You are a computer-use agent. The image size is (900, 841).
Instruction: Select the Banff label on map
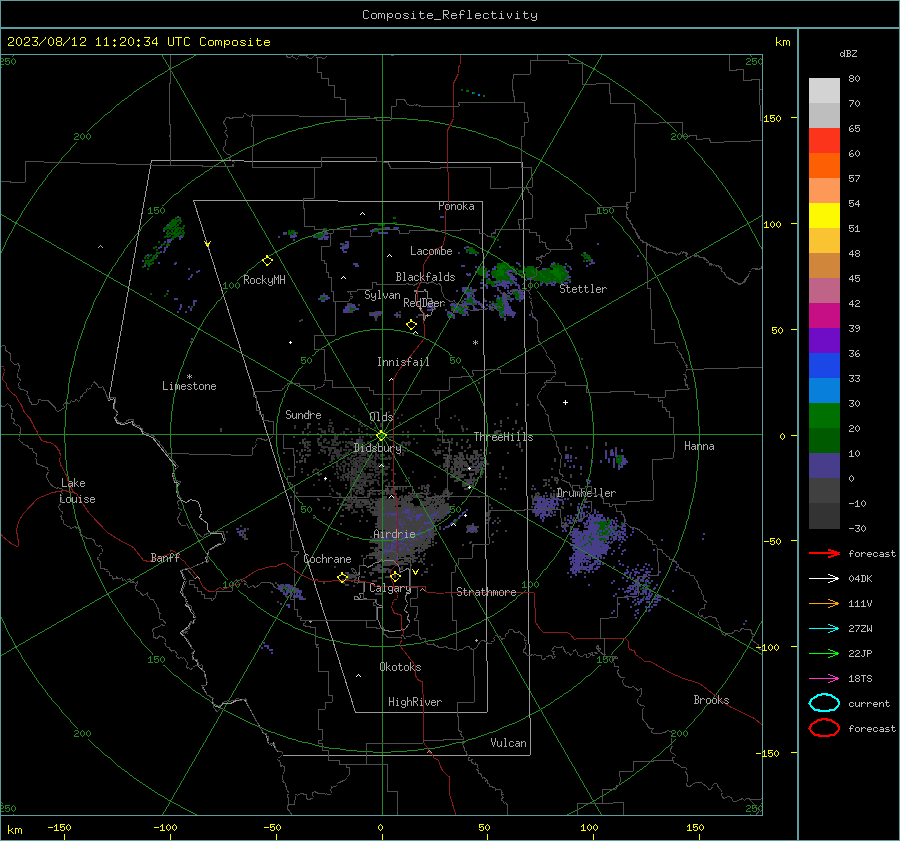(165, 557)
